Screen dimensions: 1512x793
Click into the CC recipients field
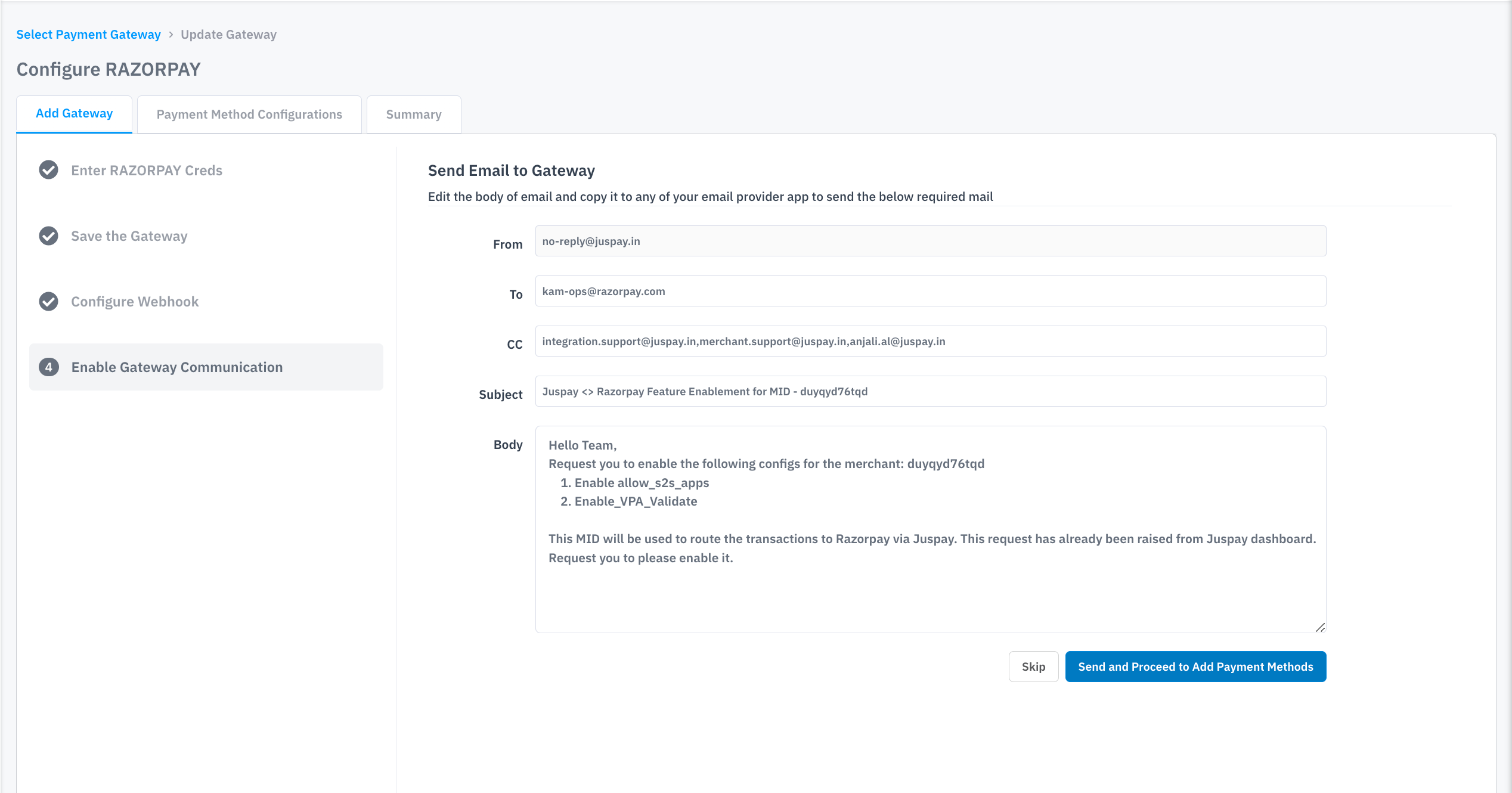930,341
